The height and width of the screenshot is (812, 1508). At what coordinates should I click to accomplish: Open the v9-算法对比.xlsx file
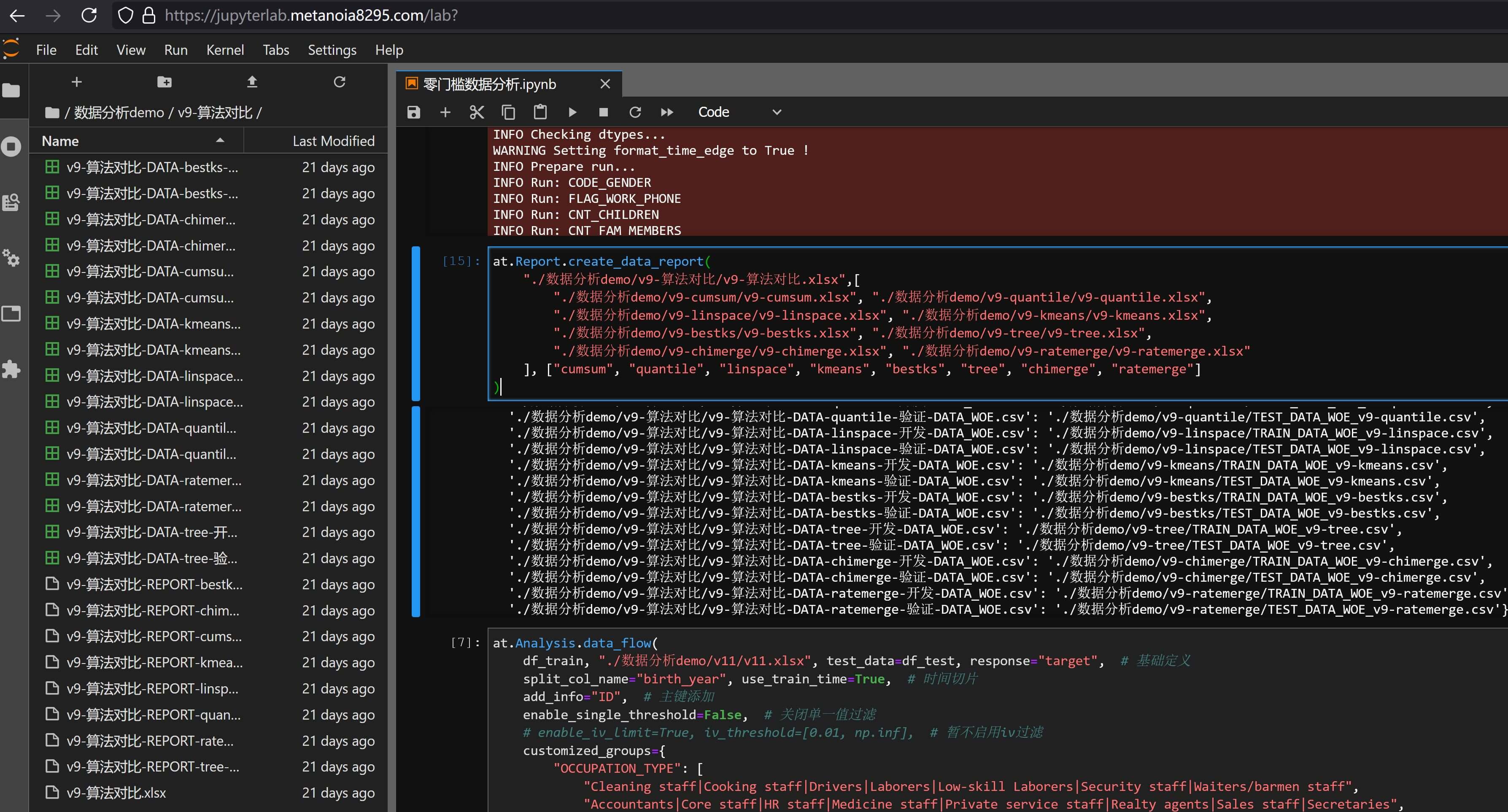pos(116,793)
